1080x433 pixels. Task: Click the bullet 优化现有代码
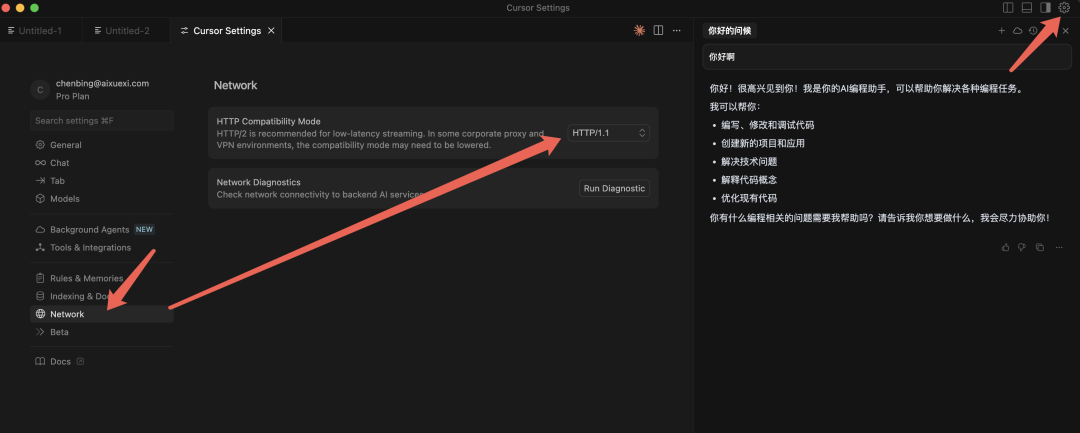tap(749, 198)
